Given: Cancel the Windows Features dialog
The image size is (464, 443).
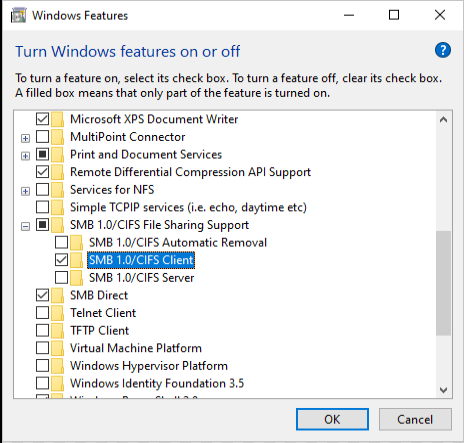Looking at the screenshot, I should click(x=415, y=419).
